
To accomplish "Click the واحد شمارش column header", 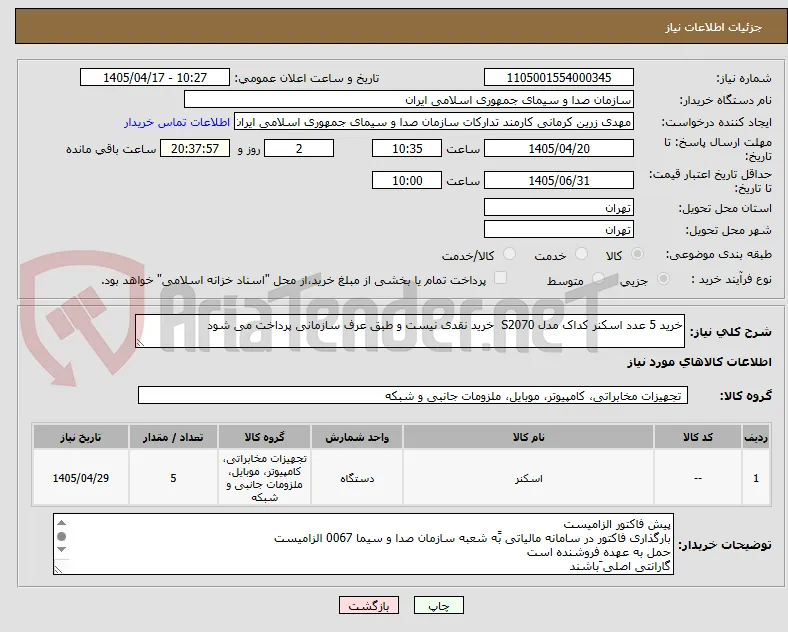I will [357, 437].
